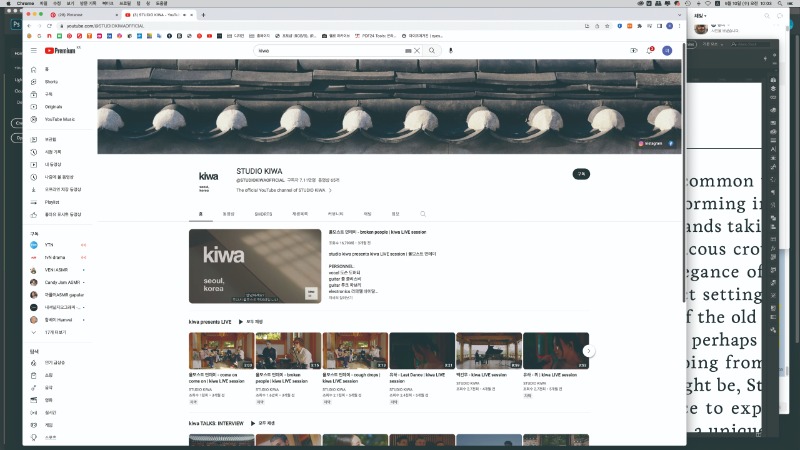Select VEN ASMR in subscriptions

click(x=56, y=270)
